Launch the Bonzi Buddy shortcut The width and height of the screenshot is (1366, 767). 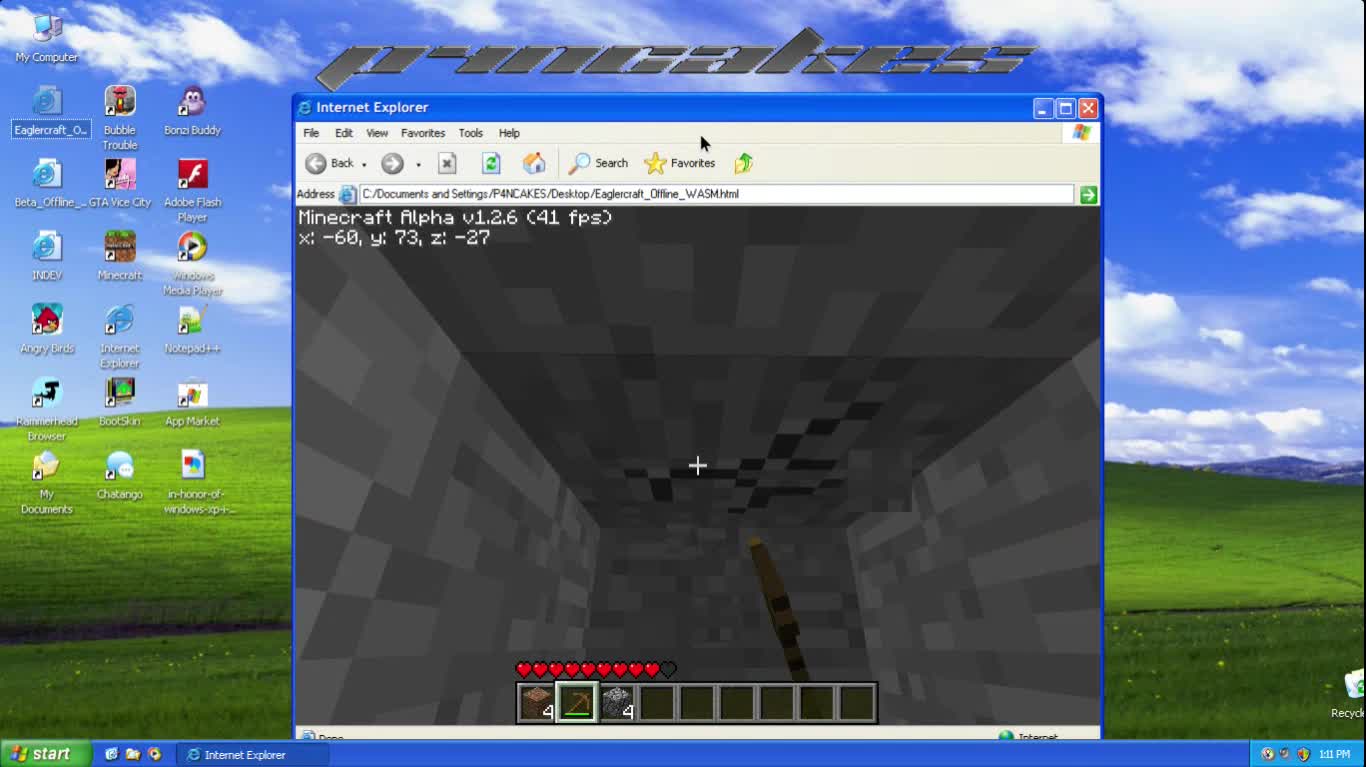pyautogui.click(x=192, y=111)
